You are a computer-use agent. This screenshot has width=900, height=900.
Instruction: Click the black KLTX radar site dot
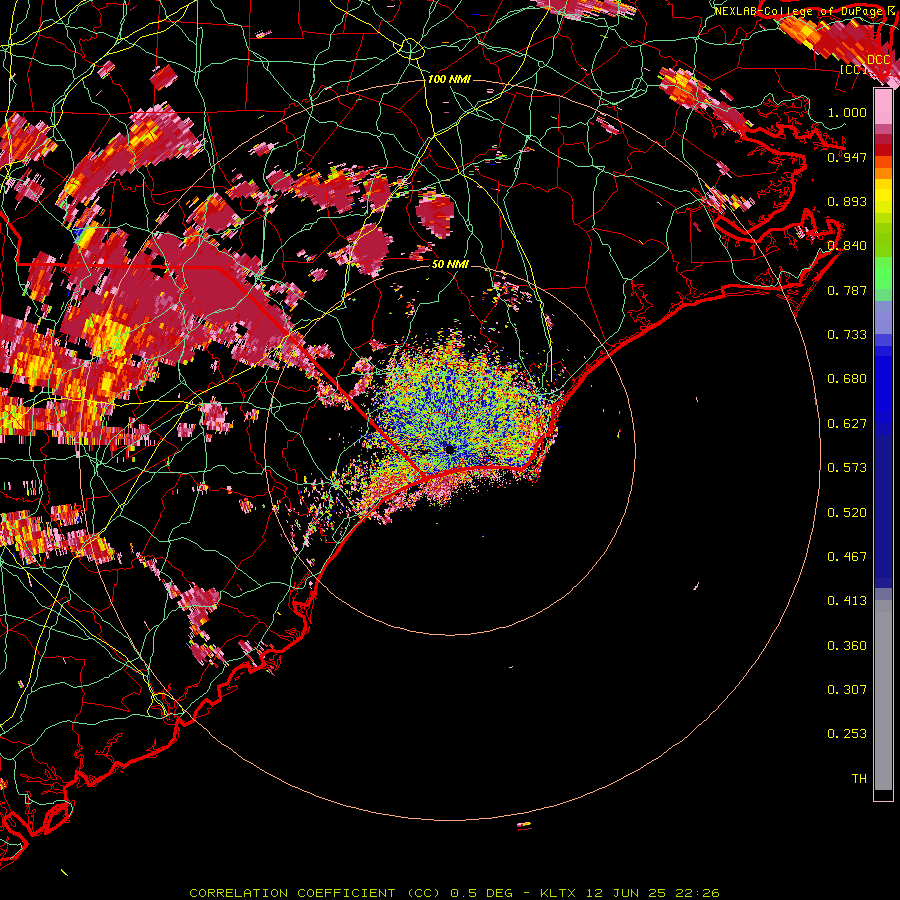coord(449,449)
